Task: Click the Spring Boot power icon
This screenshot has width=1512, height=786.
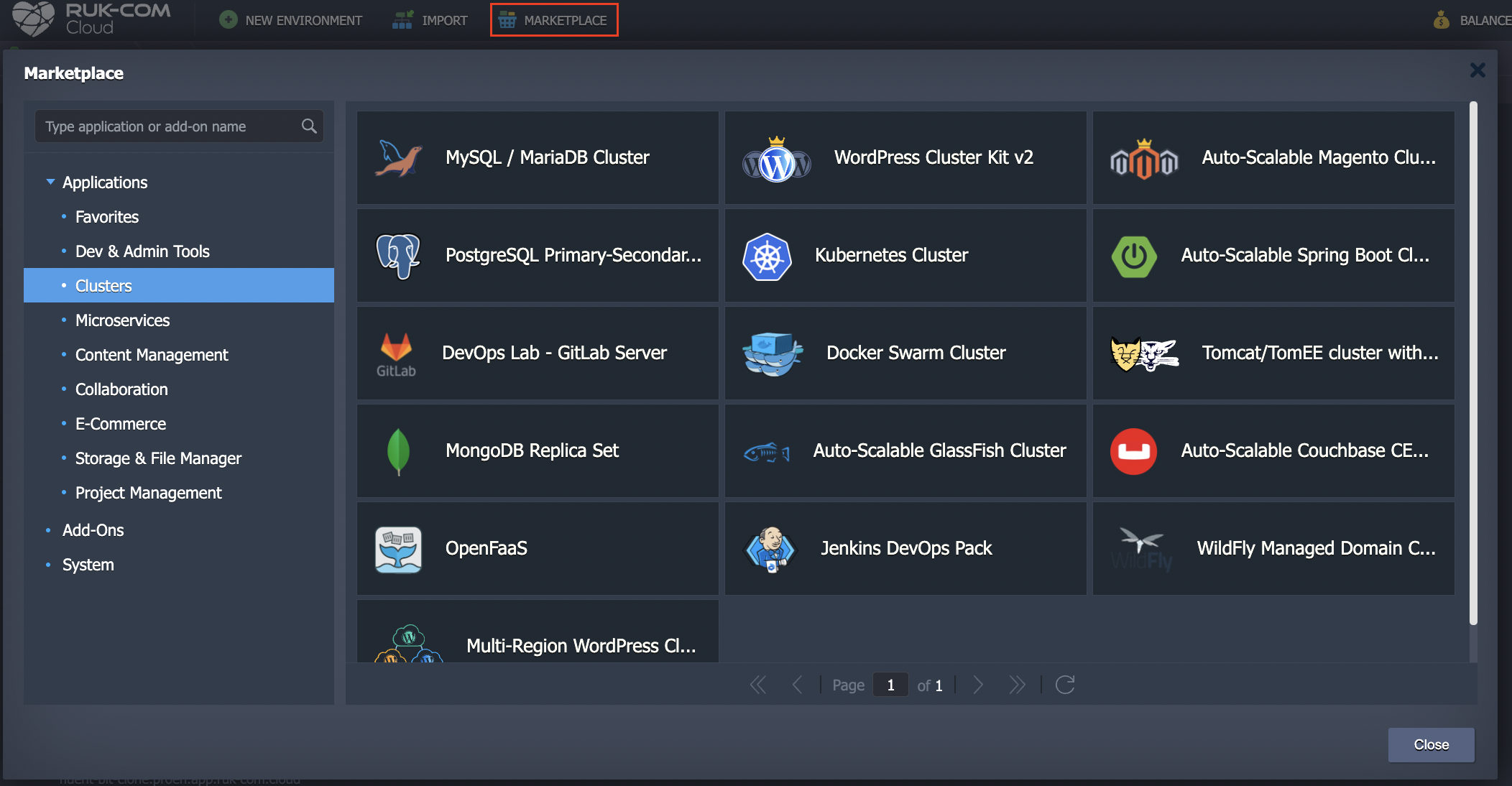Action: (x=1134, y=256)
